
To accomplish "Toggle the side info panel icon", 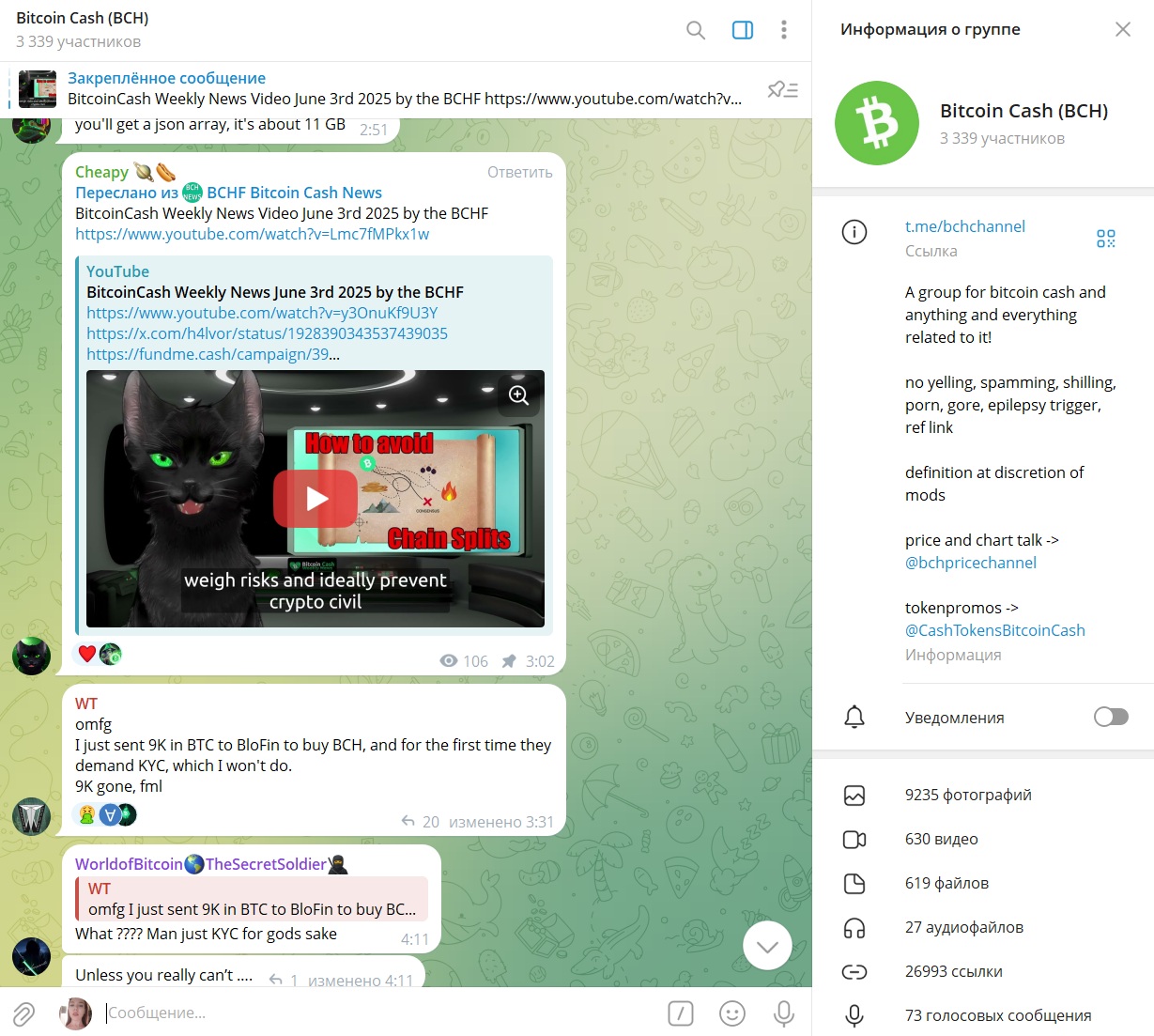I will point(743,30).
